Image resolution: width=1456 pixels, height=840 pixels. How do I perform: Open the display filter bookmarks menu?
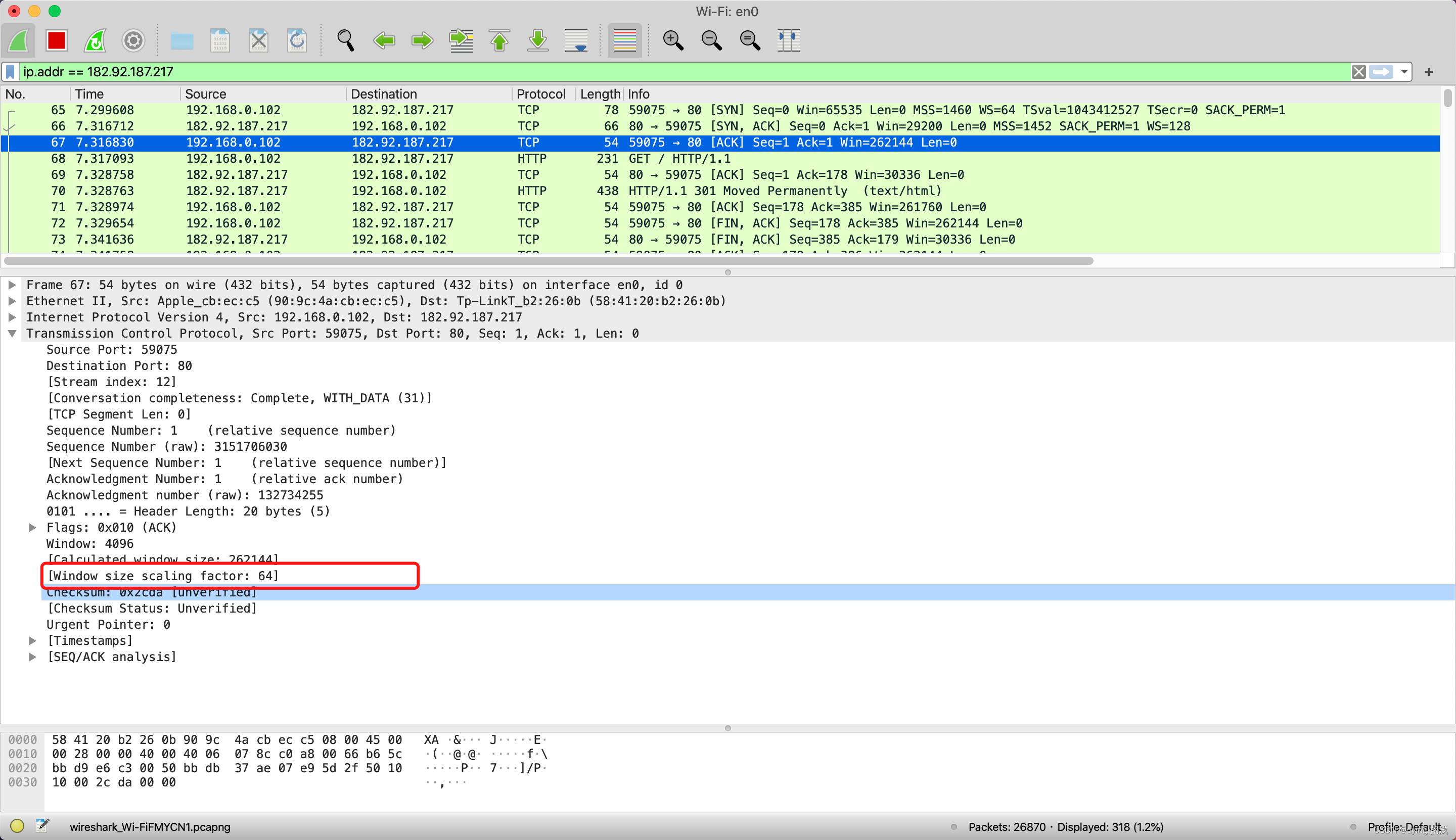[x=9, y=72]
